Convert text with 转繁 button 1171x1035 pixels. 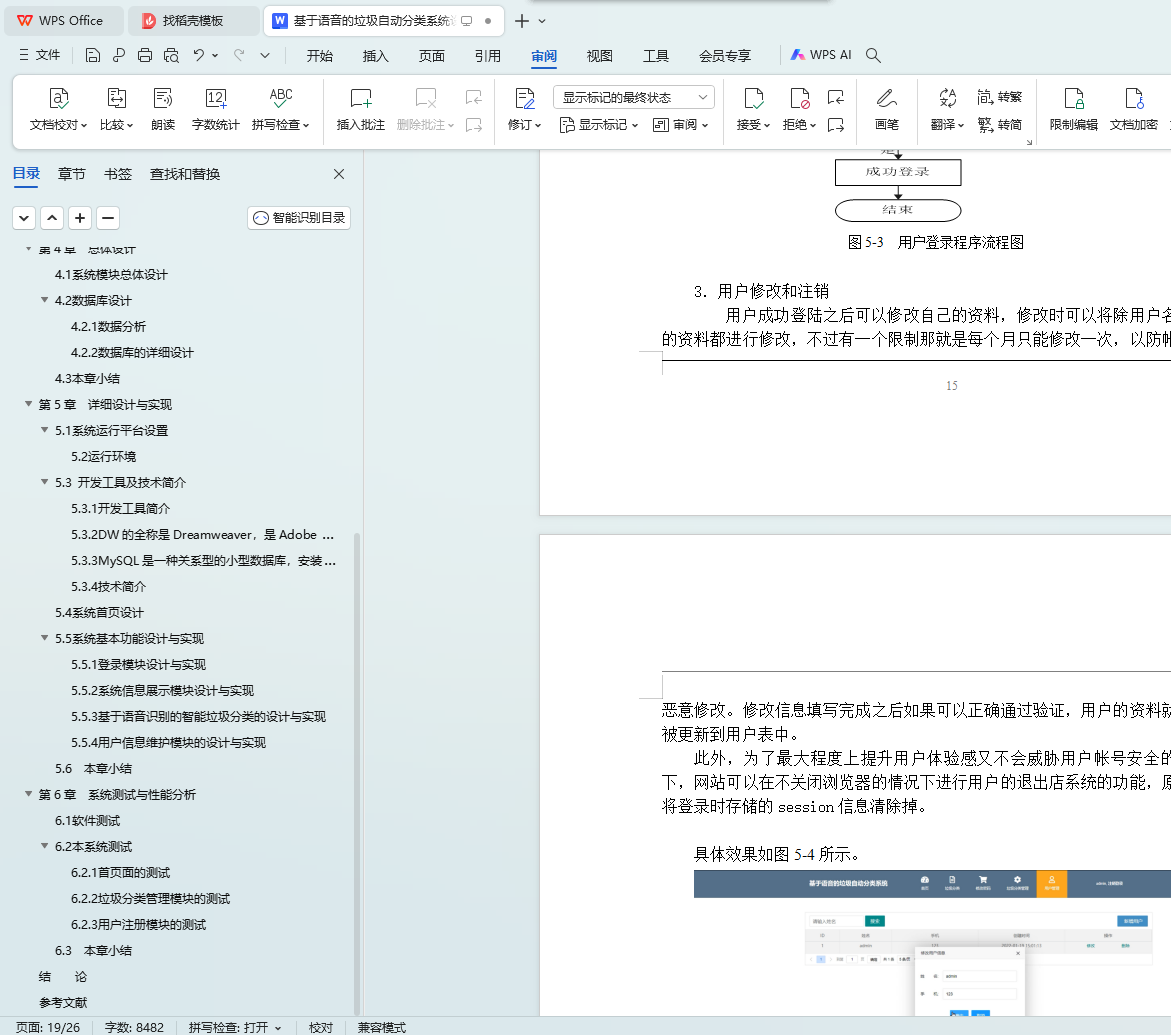(x=999, y=97)
